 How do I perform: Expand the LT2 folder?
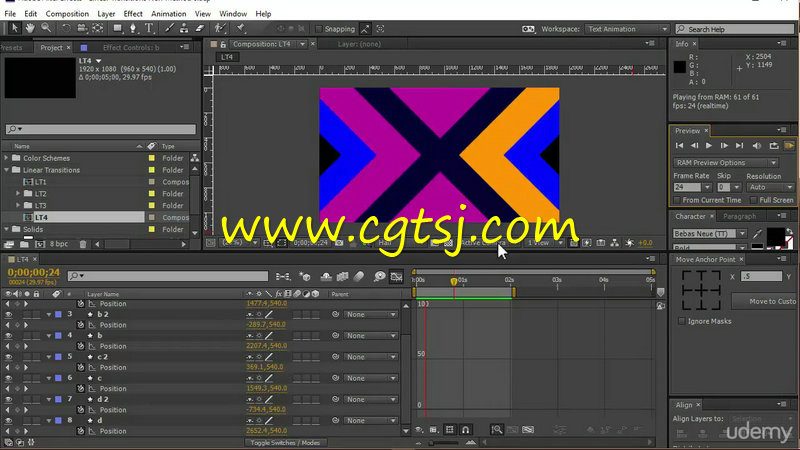click(x=18, y=194)
